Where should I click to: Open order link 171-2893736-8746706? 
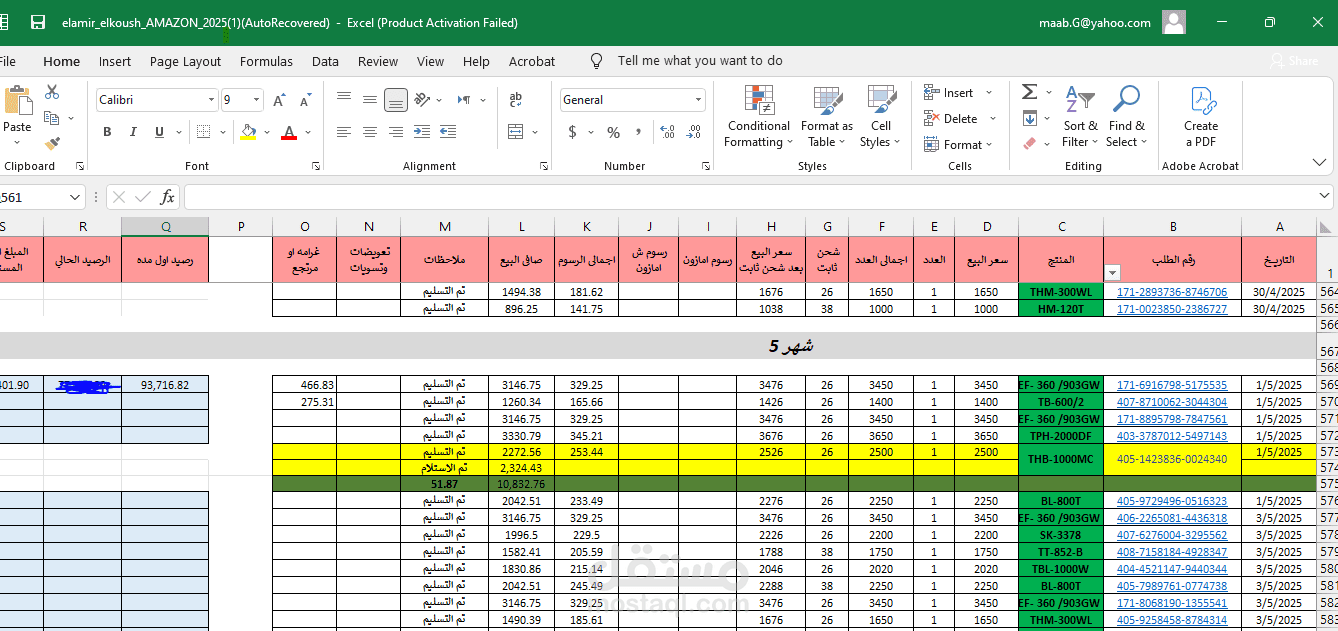click(x=1172, y=292)
